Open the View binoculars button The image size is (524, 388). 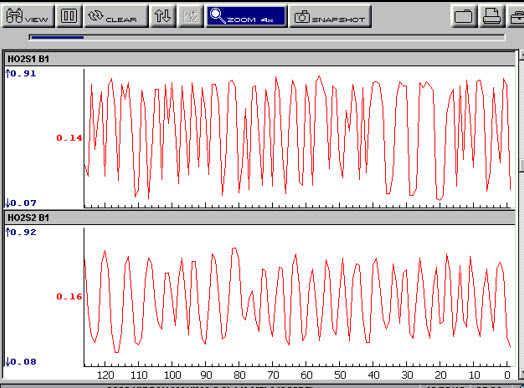pos(28,16)
